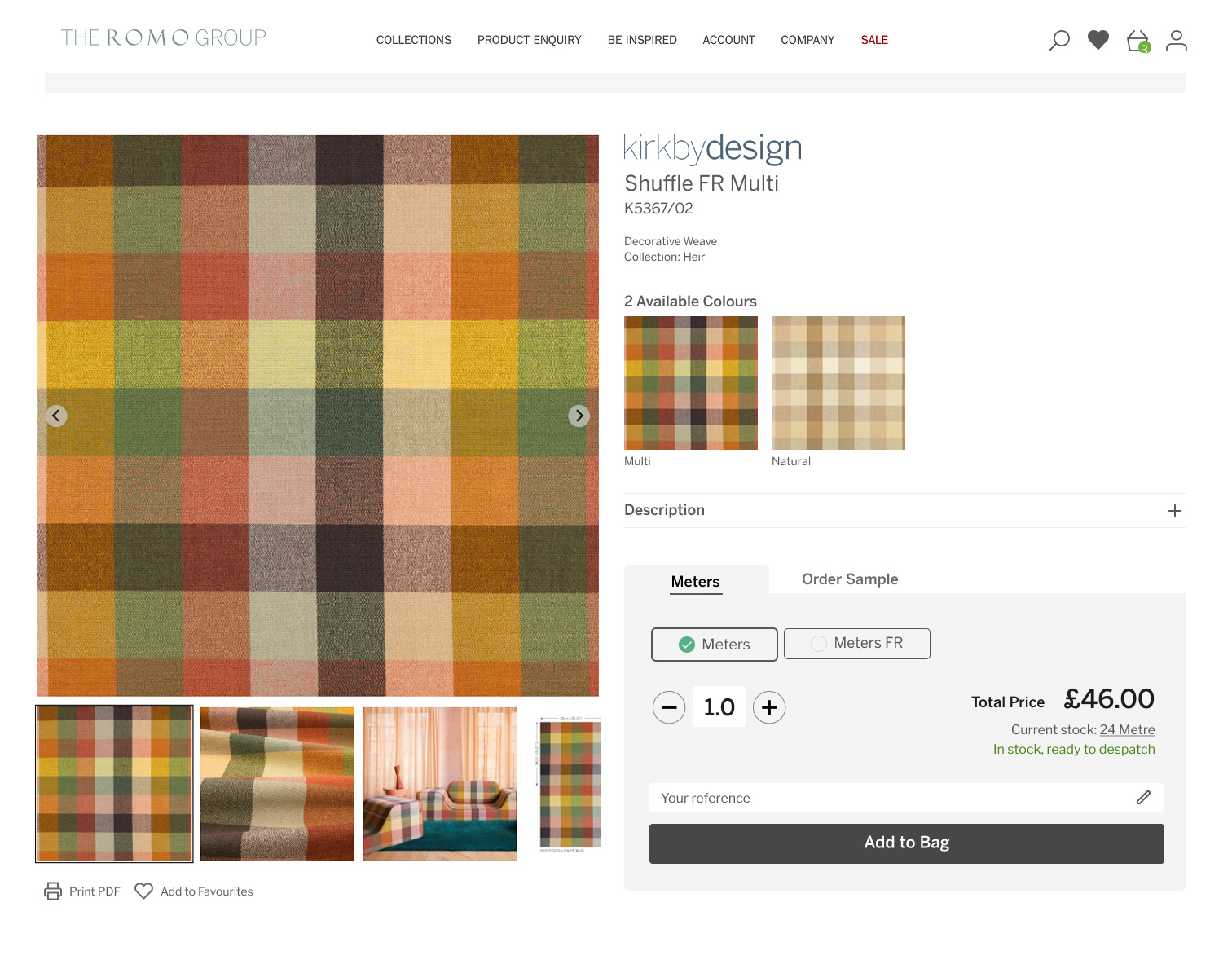Click the quantity value field 1.0

coord(719,706)
